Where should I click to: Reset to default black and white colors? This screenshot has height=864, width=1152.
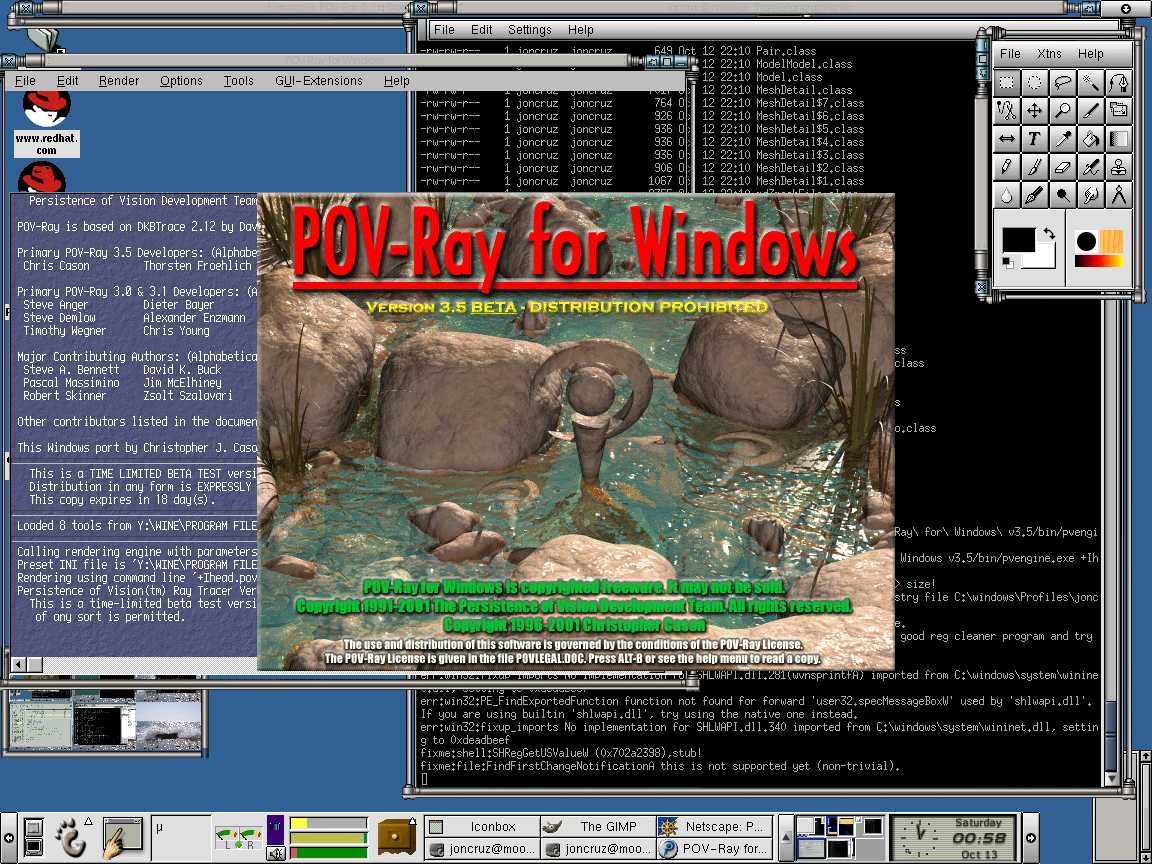coord(1007,263)
